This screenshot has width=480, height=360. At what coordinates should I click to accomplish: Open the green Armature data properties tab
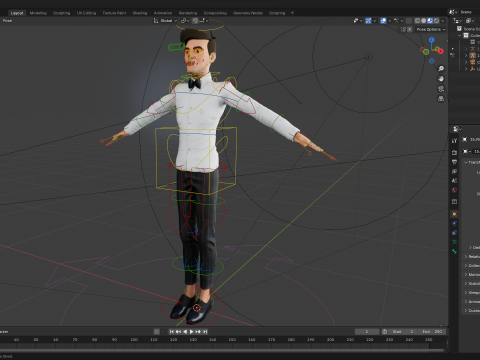tap(454, 242)
